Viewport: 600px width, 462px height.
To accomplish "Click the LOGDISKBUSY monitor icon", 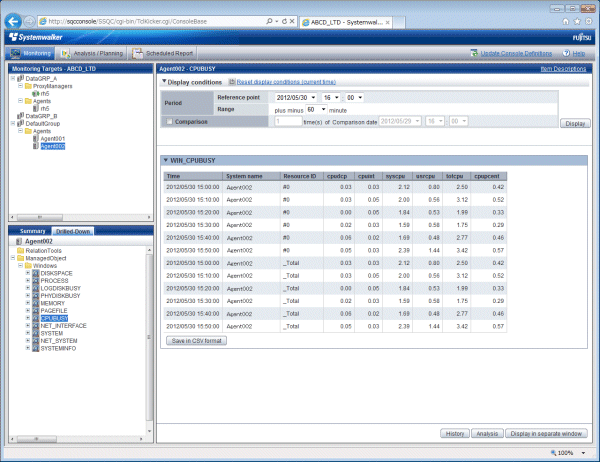I will pyautogui.click(x=36, y=288).
